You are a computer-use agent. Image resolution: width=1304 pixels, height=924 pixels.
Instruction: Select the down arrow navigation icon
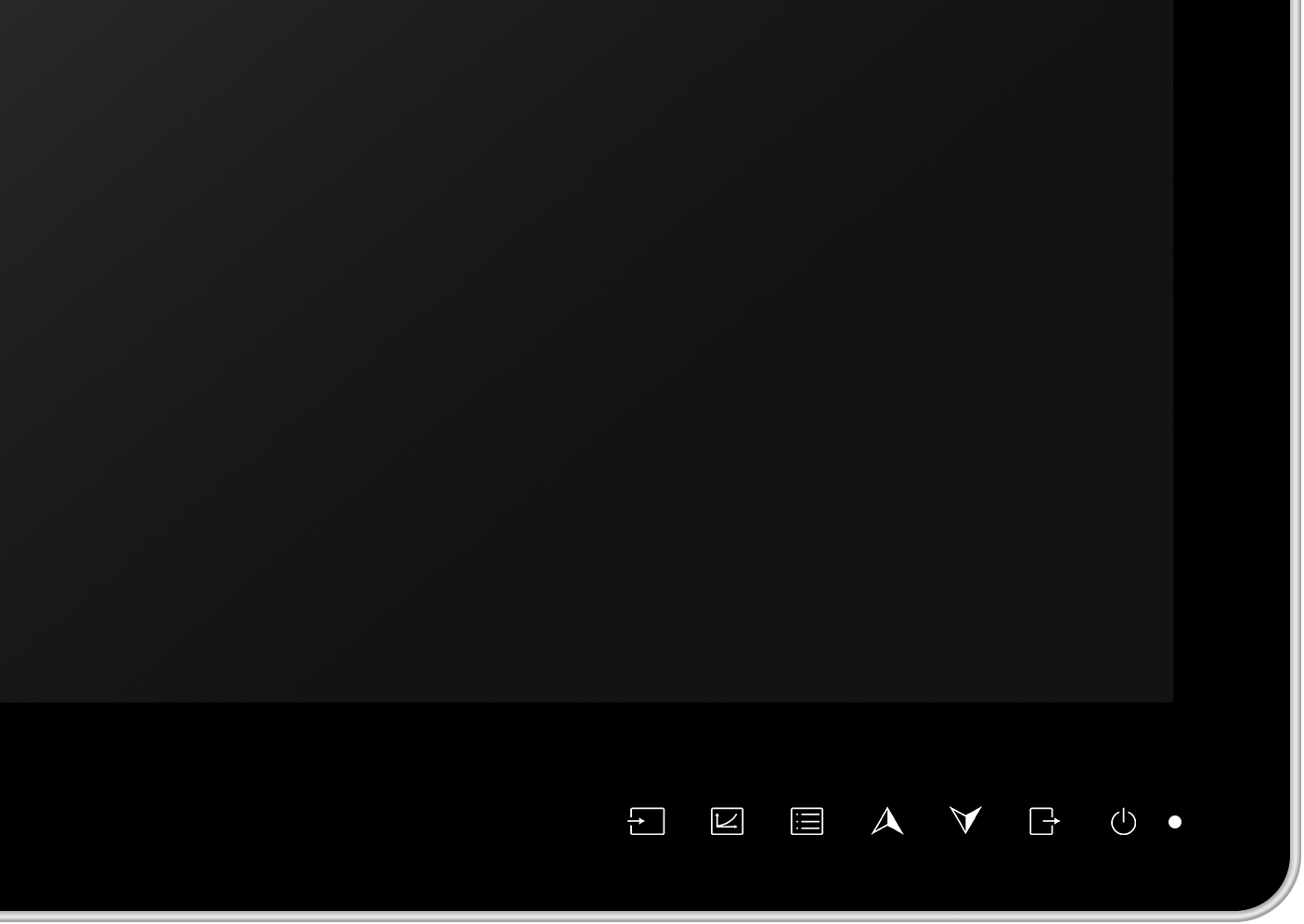965,820
